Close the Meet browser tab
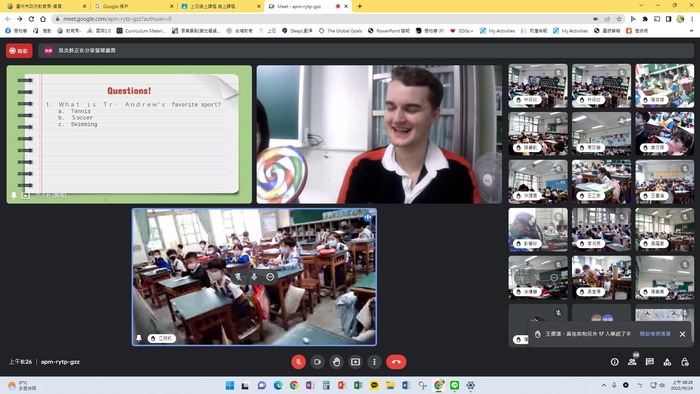 (x=346, y=6)
